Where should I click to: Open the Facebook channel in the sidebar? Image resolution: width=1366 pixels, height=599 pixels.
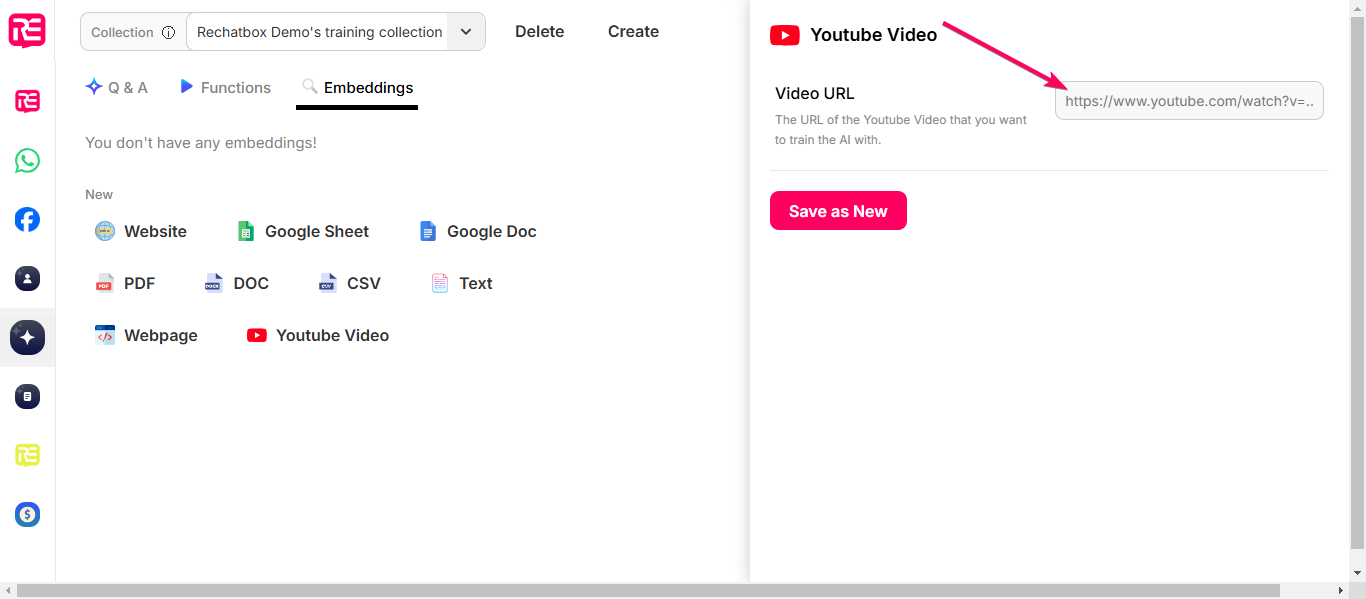[27, 220]
